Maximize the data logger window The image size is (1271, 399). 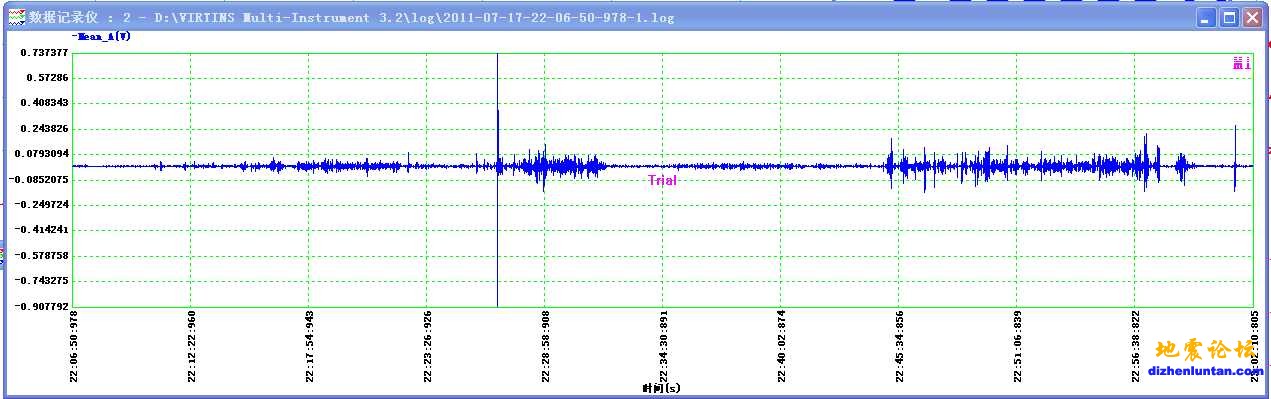point(1229,18)
